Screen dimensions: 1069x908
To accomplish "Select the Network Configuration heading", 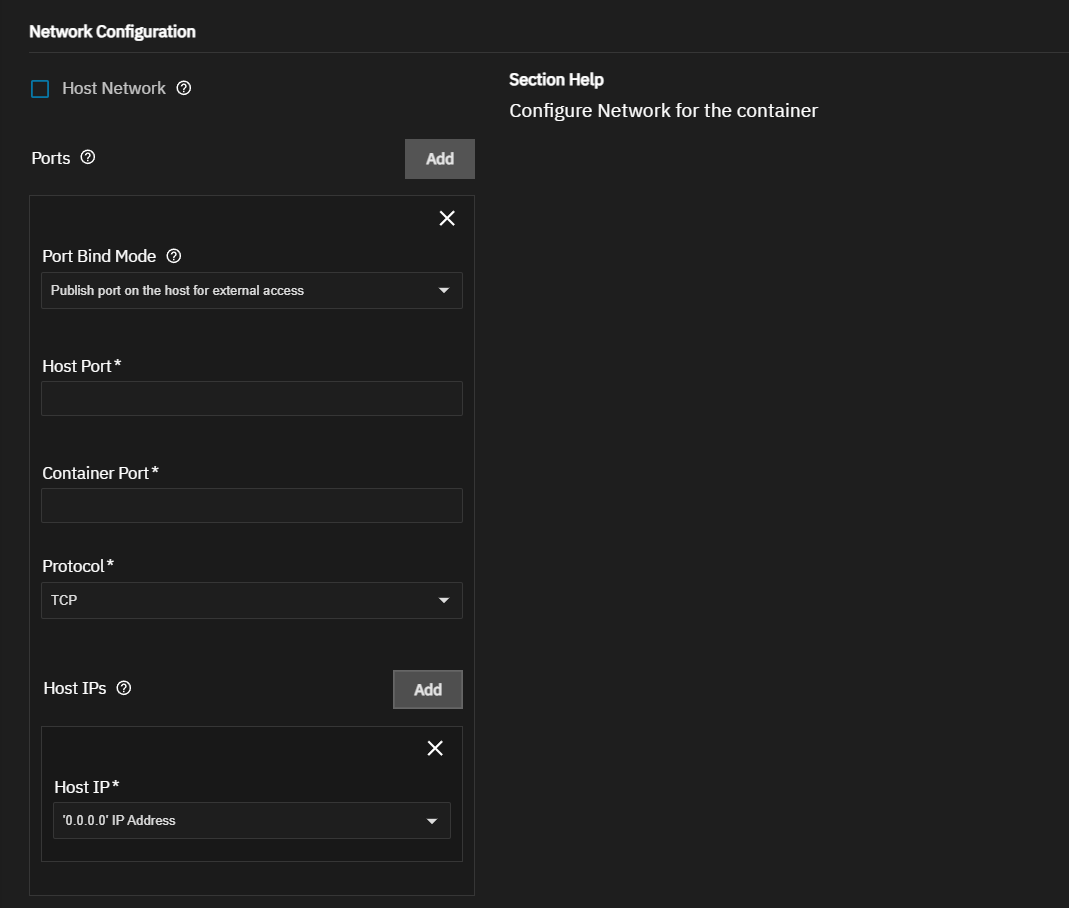I will point(112,32).
